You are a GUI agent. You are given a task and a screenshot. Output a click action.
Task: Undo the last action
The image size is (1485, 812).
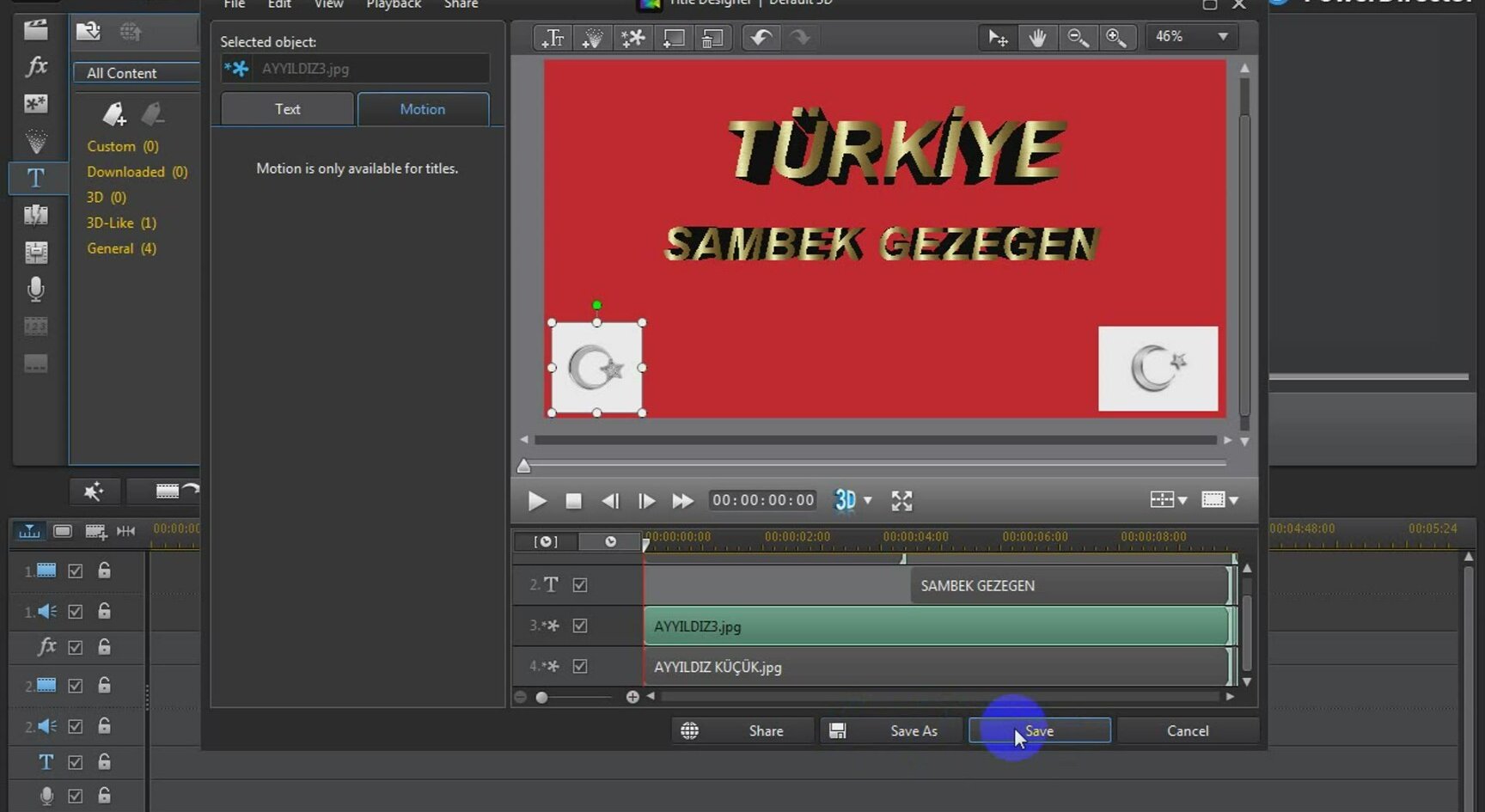point(761,38)
